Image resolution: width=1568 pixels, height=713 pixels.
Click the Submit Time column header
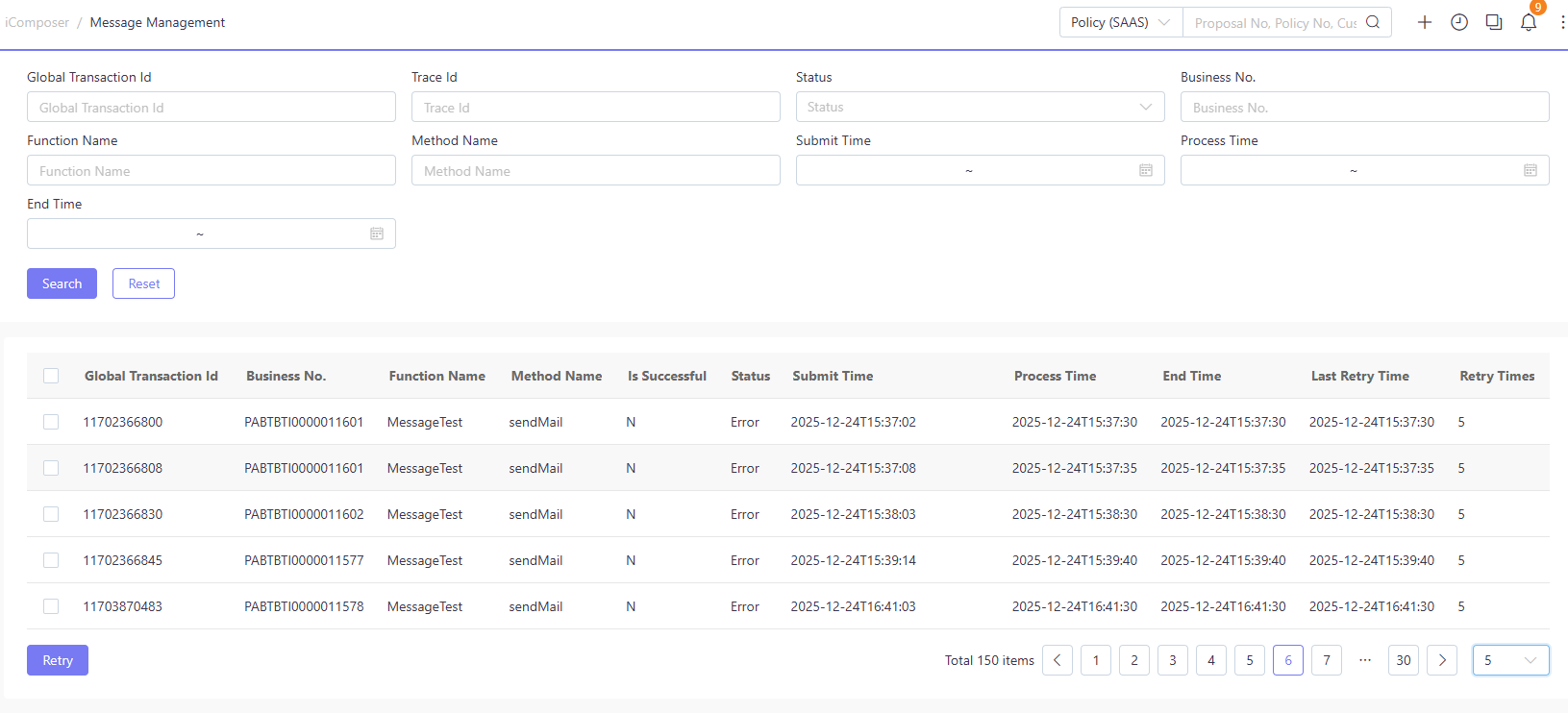833,376
